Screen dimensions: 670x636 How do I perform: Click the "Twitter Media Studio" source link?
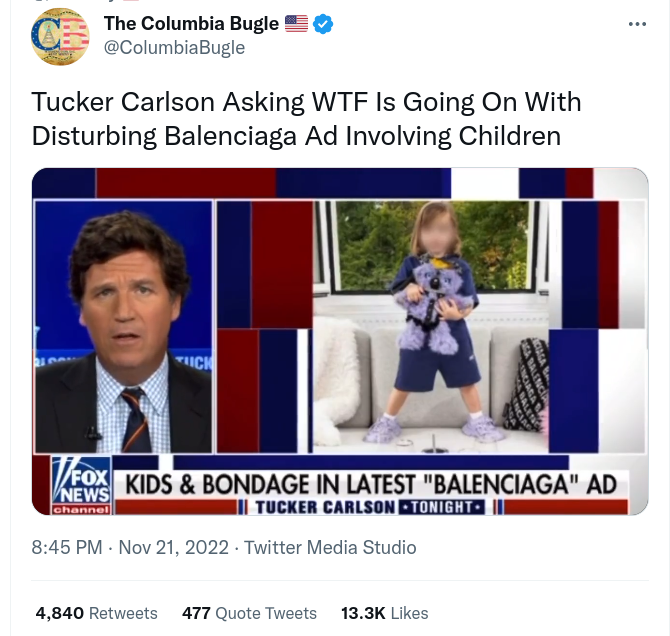330,547
